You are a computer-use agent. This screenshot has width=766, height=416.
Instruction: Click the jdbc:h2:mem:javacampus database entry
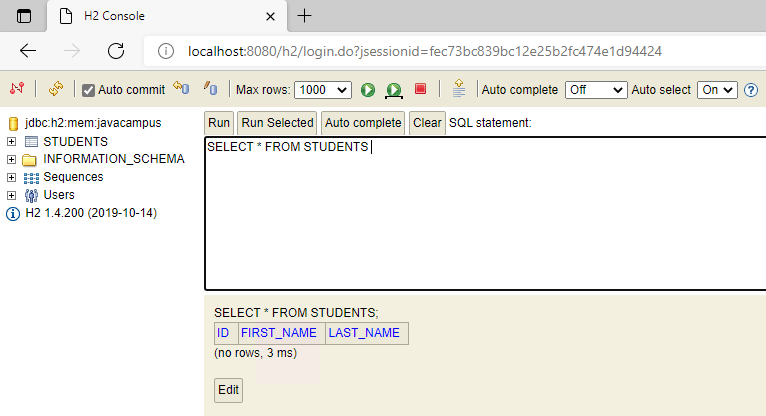(93, 123)
